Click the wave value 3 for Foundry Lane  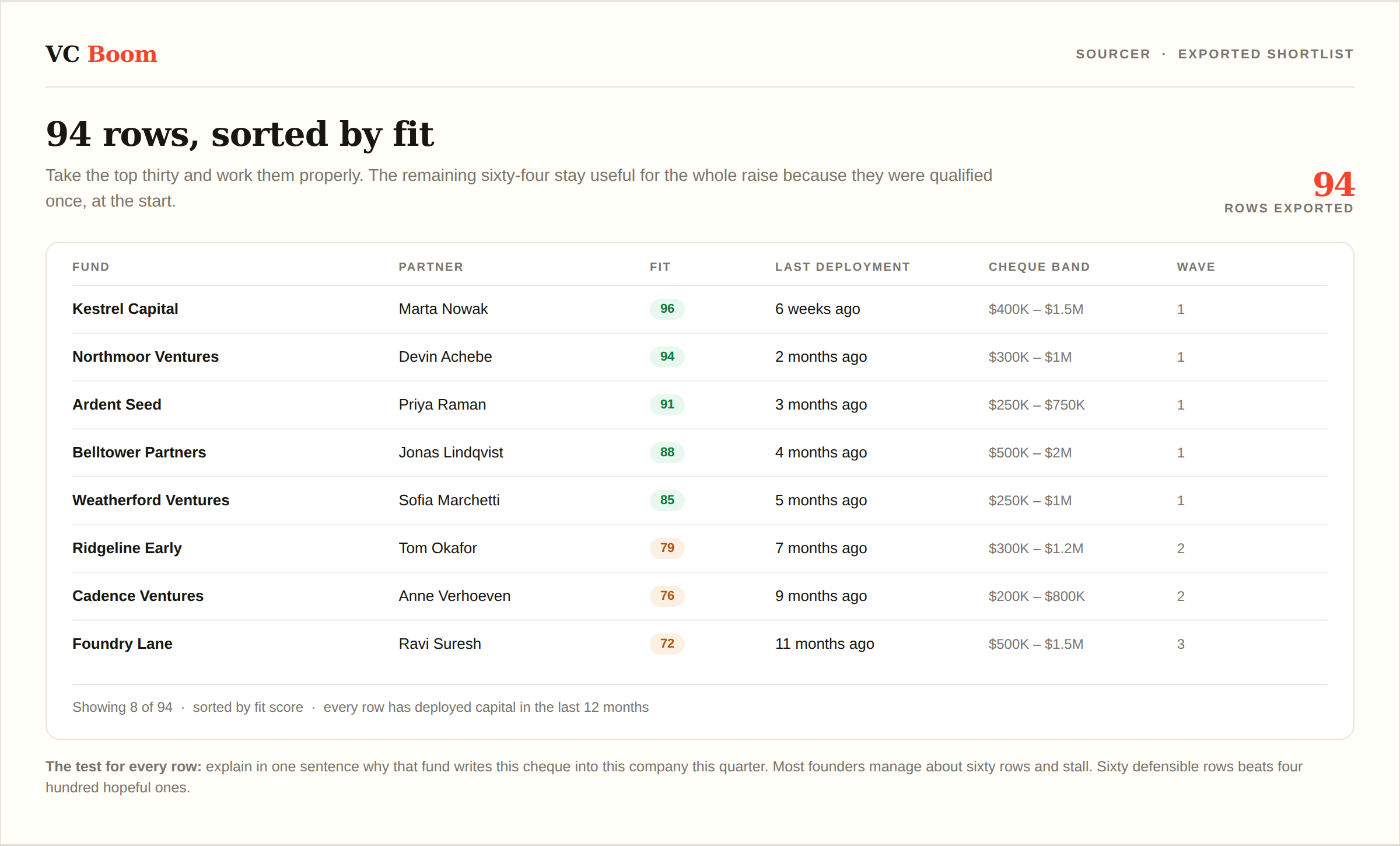(1181, 644)
